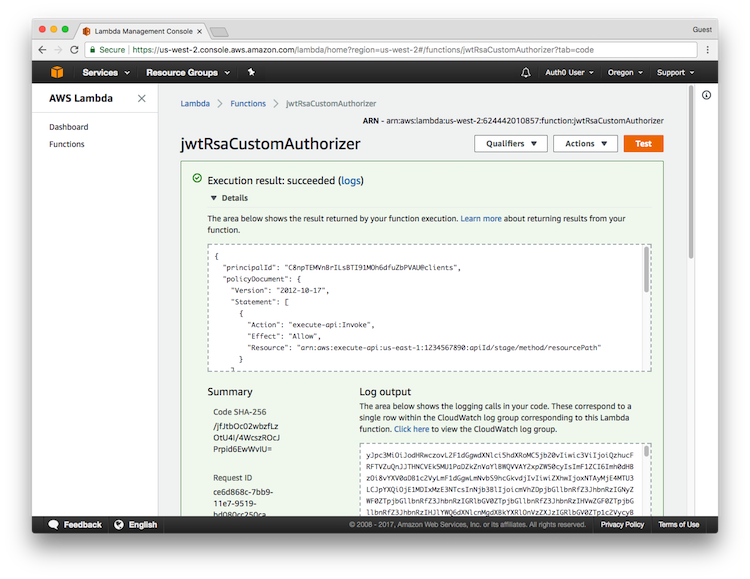Click here to view CloudWatch log group
Viewport: 750px width, 579px height.
tap(411, 429)
